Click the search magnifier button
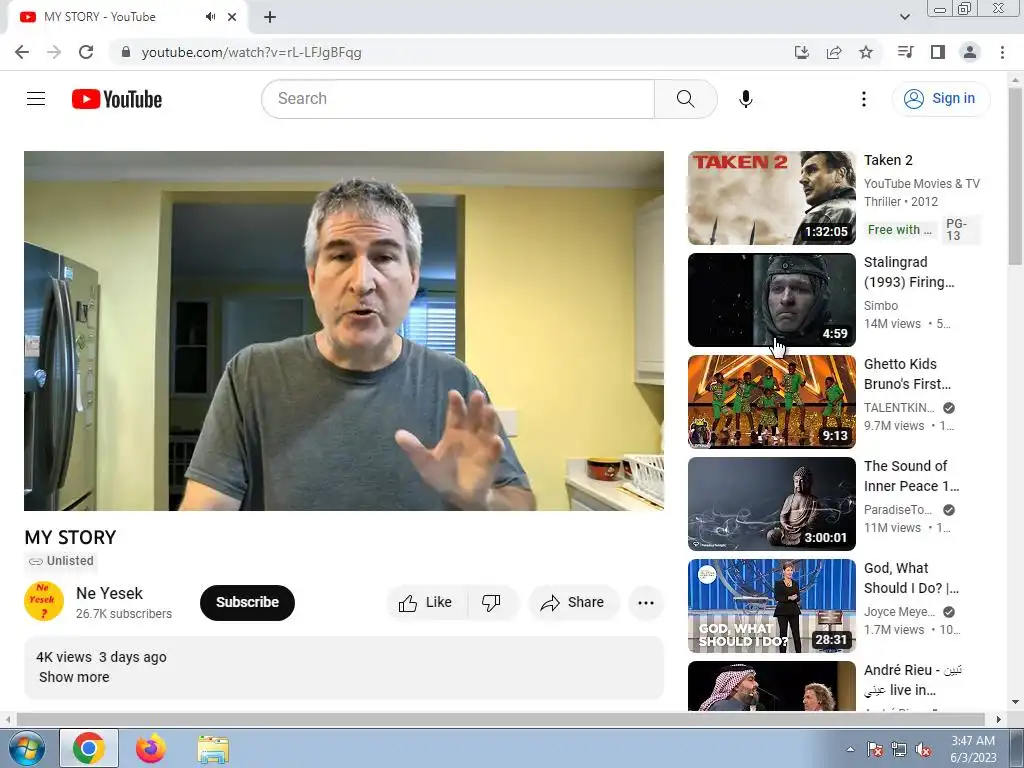The height and width of the screenshot is (768, 1024). click(x=685, y=99)
